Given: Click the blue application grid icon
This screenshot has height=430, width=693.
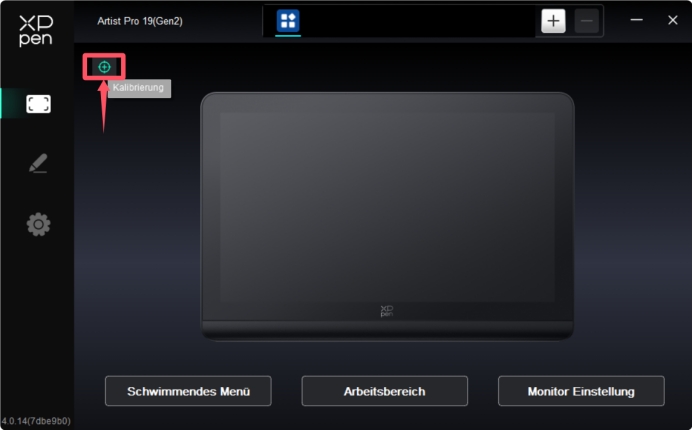Looking at the screenshot, I should click(x=288, y=21).
